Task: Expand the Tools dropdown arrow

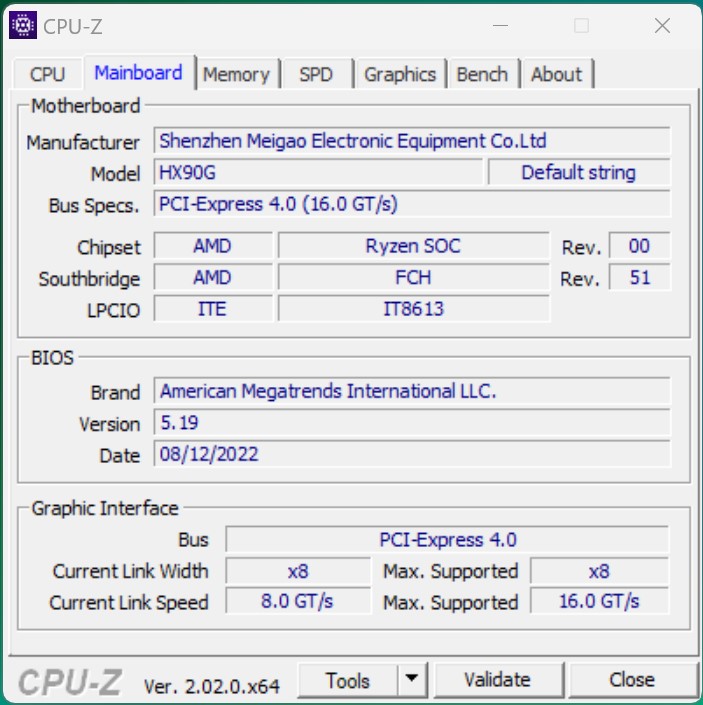Action: 412,678
